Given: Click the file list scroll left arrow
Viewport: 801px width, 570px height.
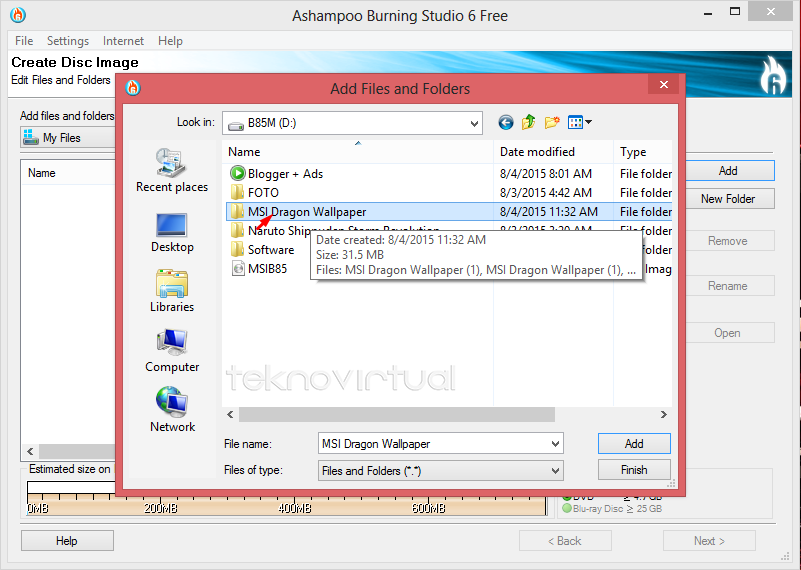Looking at the screenshot, I should (x=230, y=414).
